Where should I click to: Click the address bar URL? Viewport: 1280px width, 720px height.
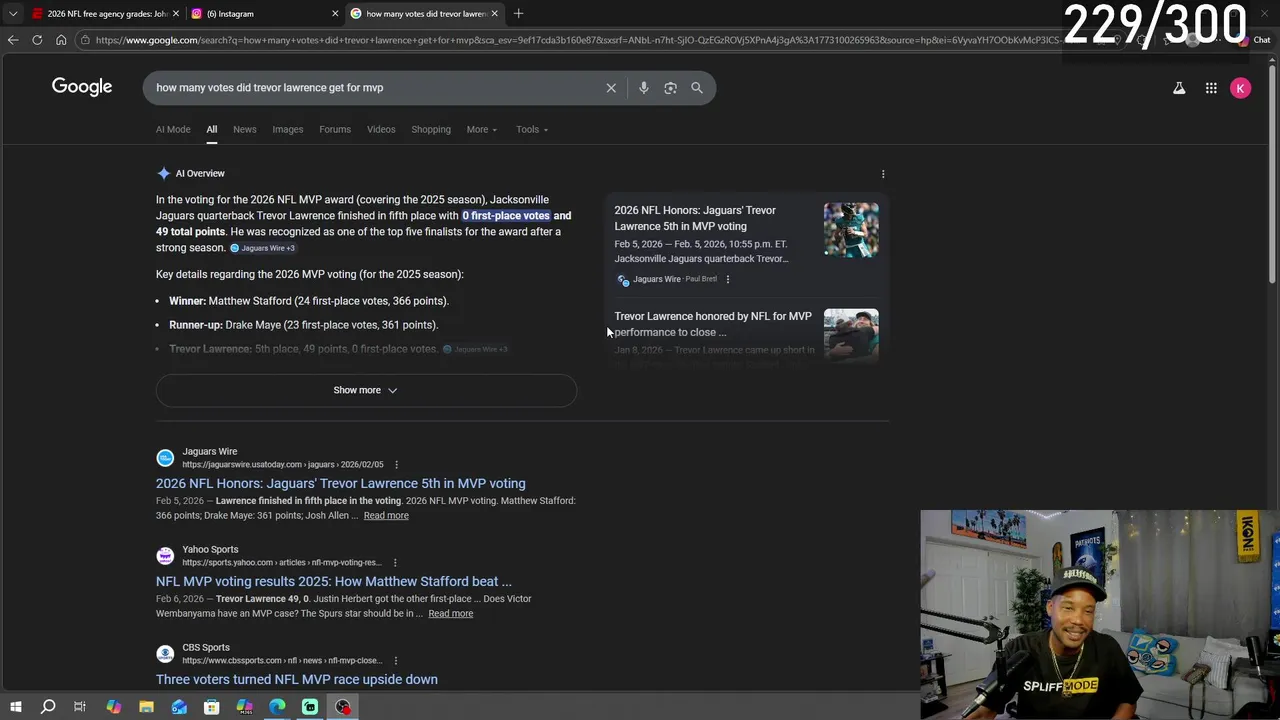tap(578, 40)
